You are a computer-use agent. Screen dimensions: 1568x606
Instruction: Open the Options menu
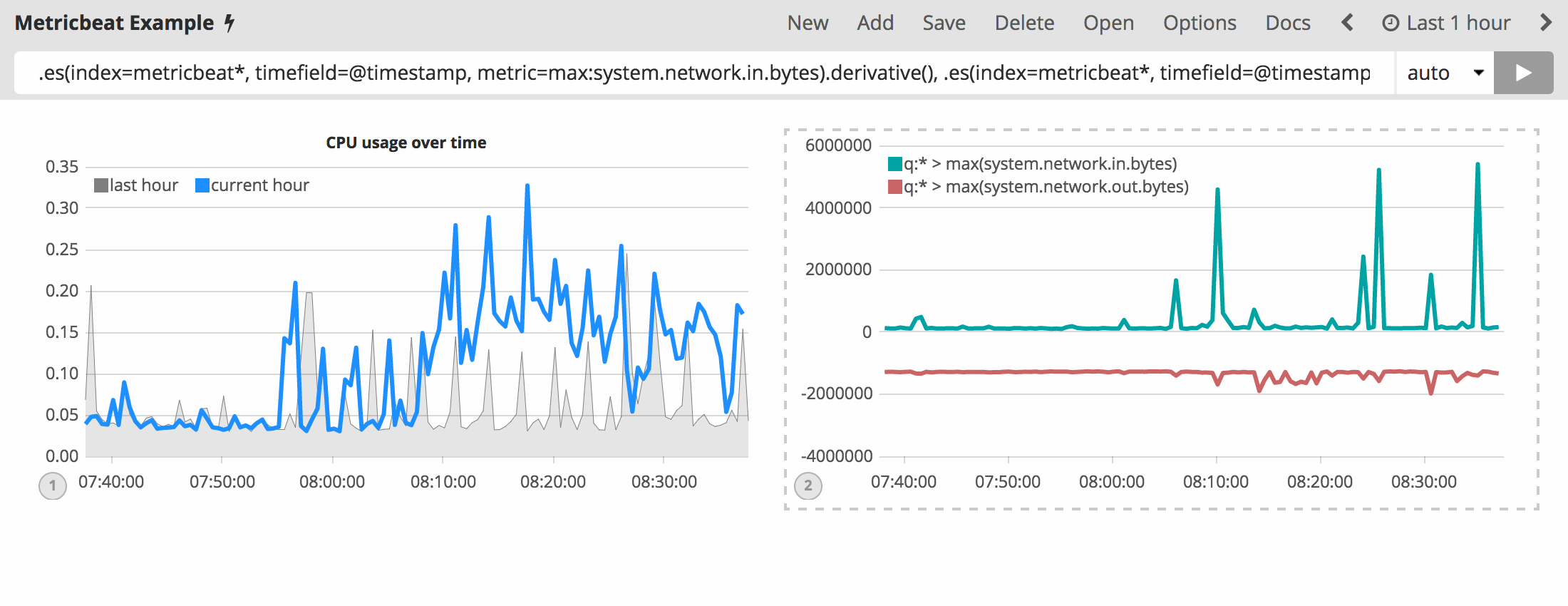pyautogui.click(x=1200, y=23)
